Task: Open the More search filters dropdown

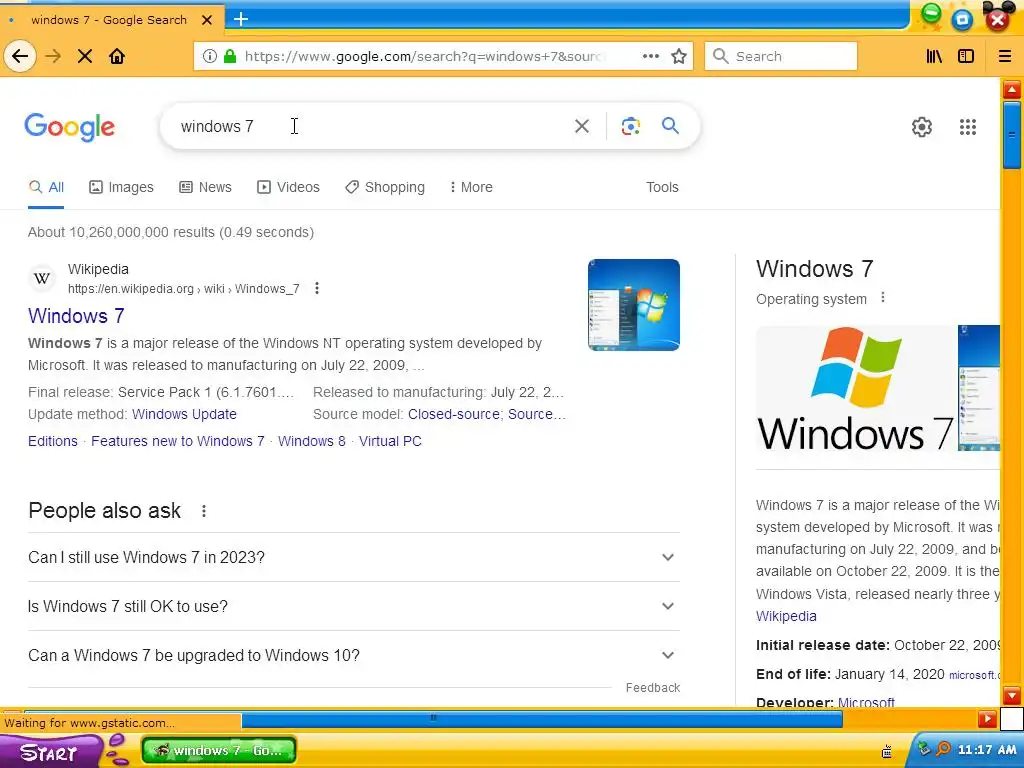Action: click(x=471, y=187)
